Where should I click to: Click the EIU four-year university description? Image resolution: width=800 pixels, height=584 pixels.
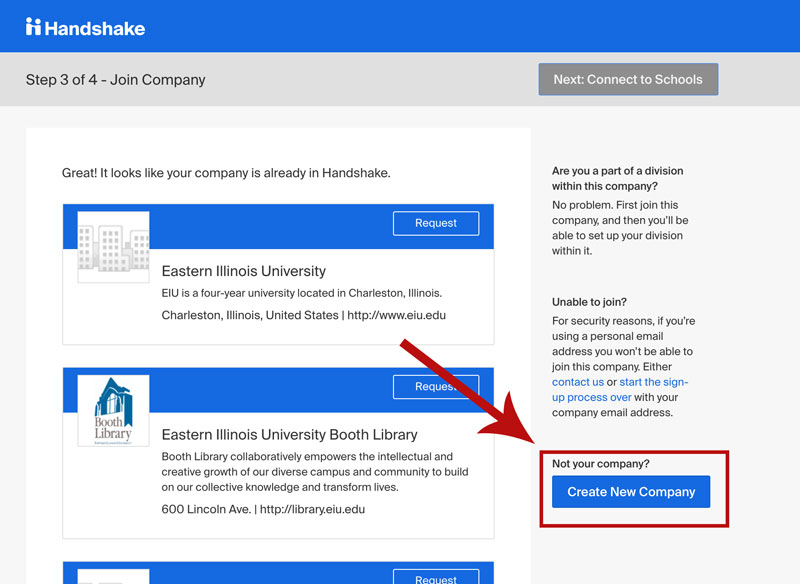click(x=301, y=293)
